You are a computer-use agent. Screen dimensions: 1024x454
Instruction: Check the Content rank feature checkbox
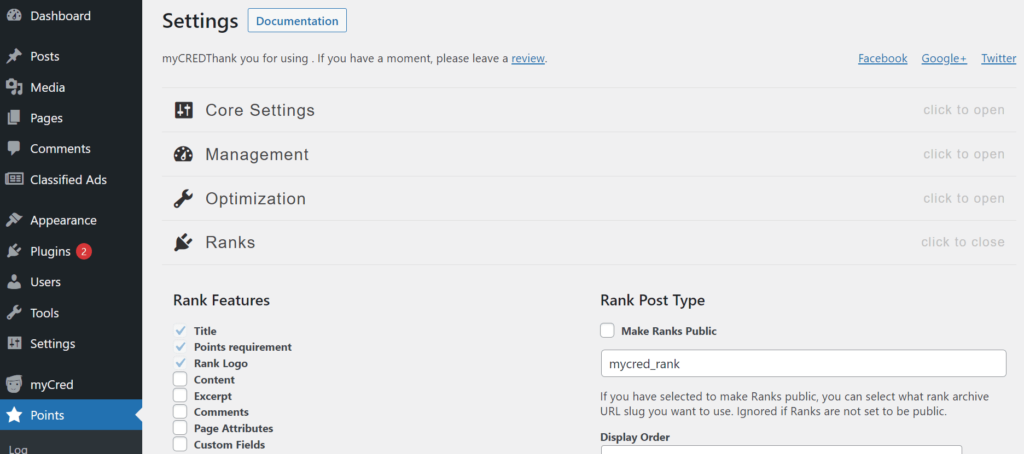(x=180, y=380)
